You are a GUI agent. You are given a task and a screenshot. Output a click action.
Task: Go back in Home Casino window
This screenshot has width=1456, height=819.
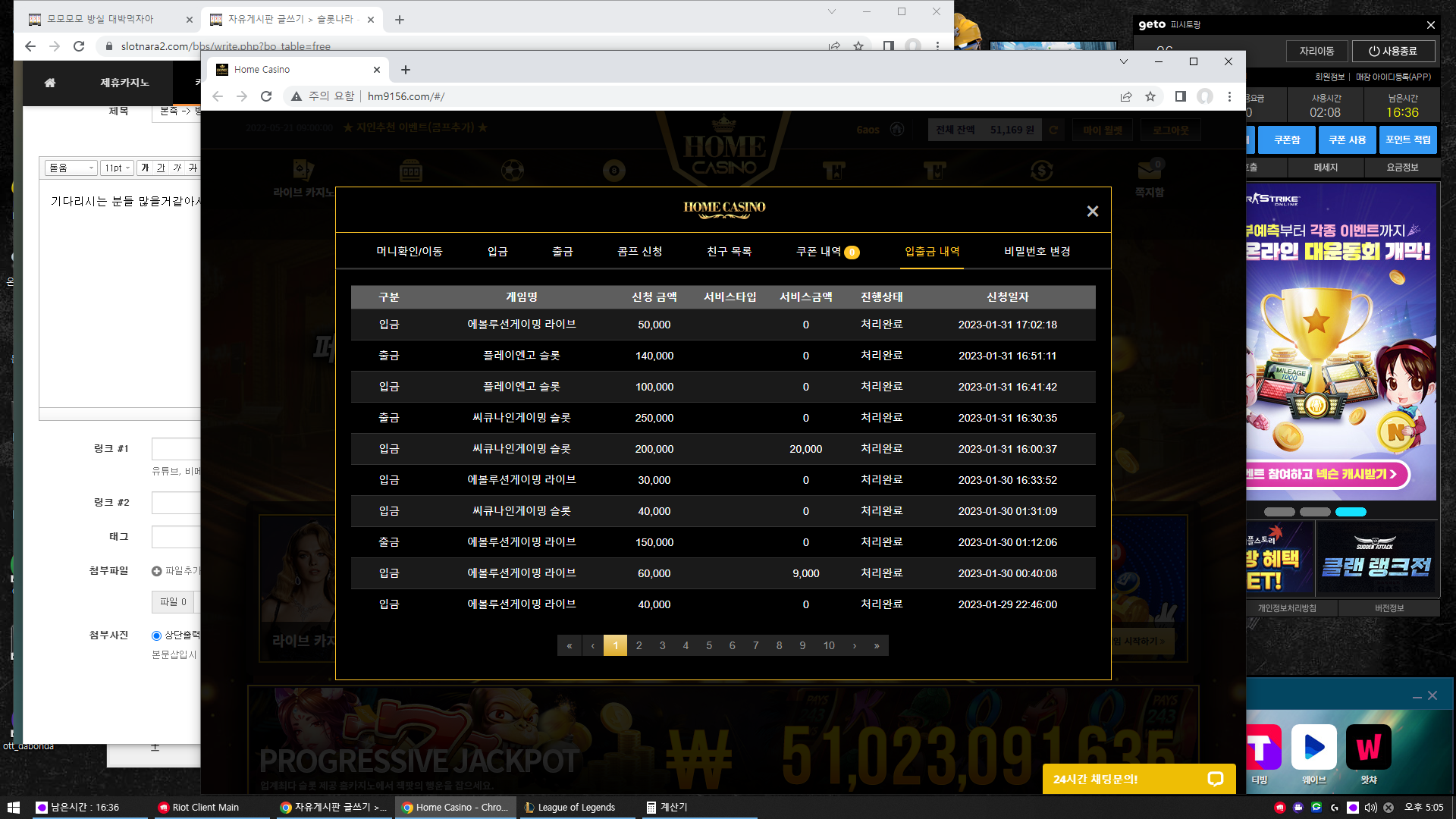pos(218,96)
